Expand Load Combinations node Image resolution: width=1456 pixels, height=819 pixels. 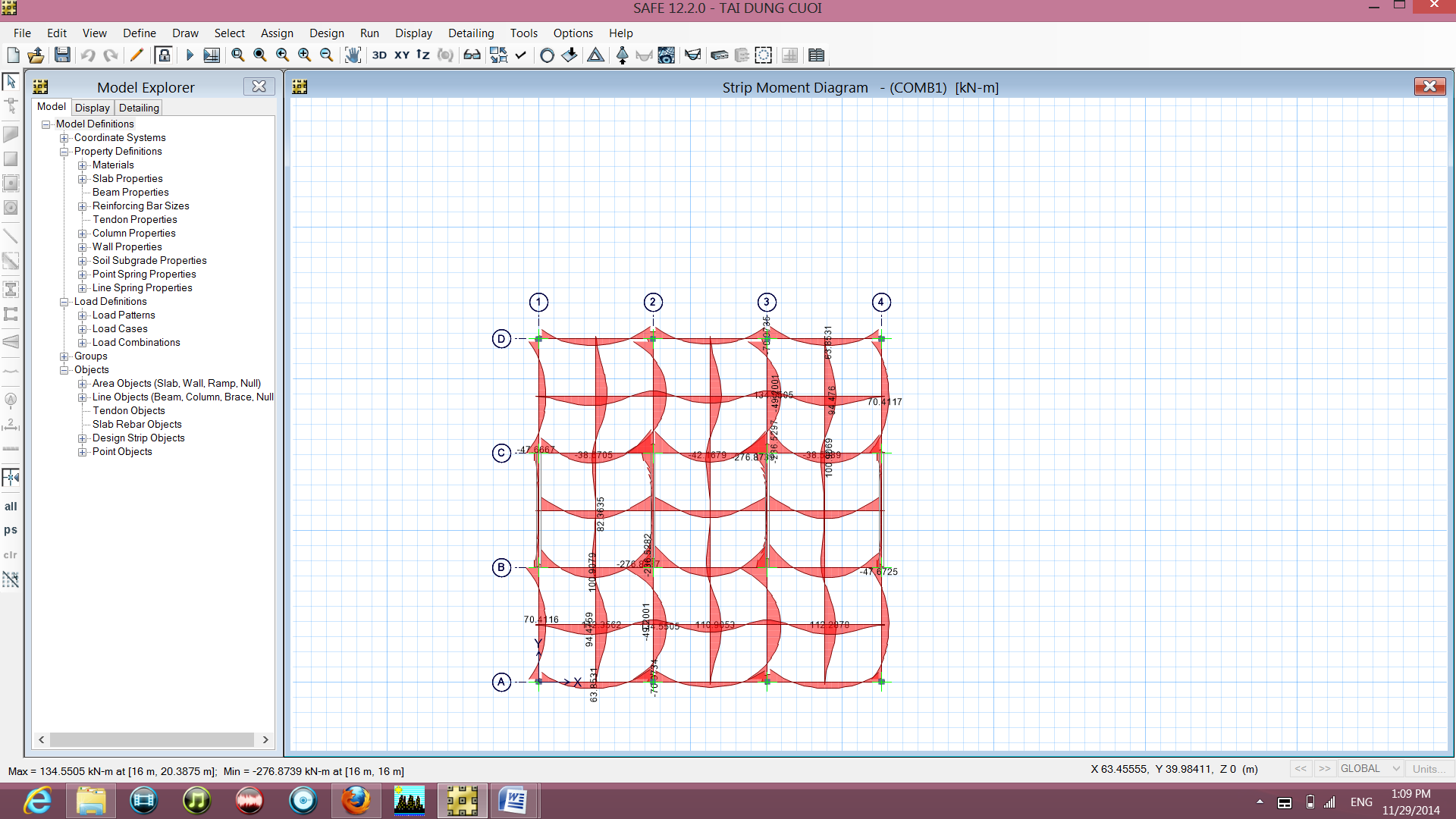tap(83, 343)
